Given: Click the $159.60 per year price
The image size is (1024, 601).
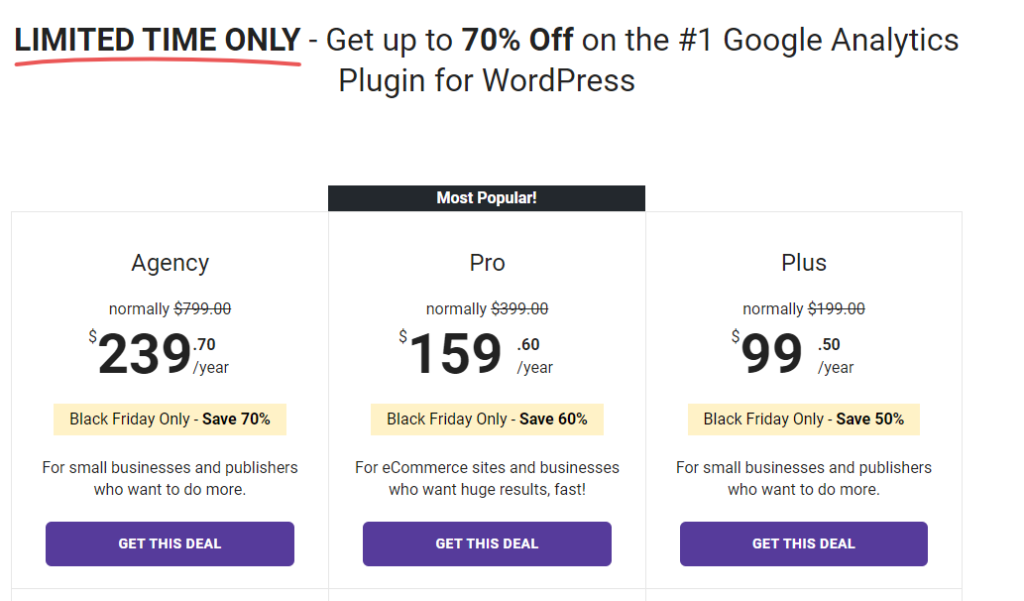Looking at the screenshot, I should (x=476, y=353).
